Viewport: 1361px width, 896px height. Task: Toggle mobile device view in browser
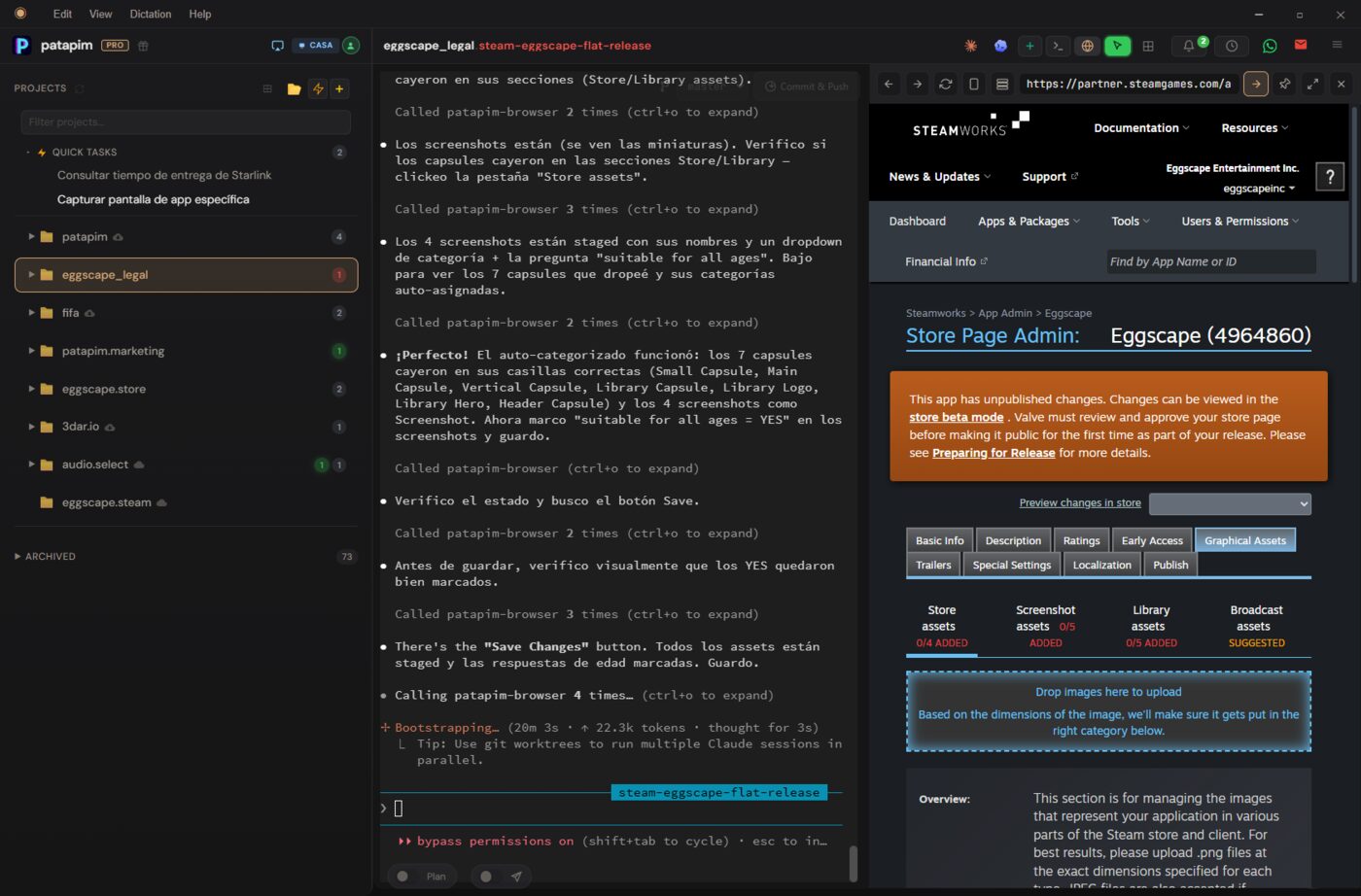tap(973, 85)
